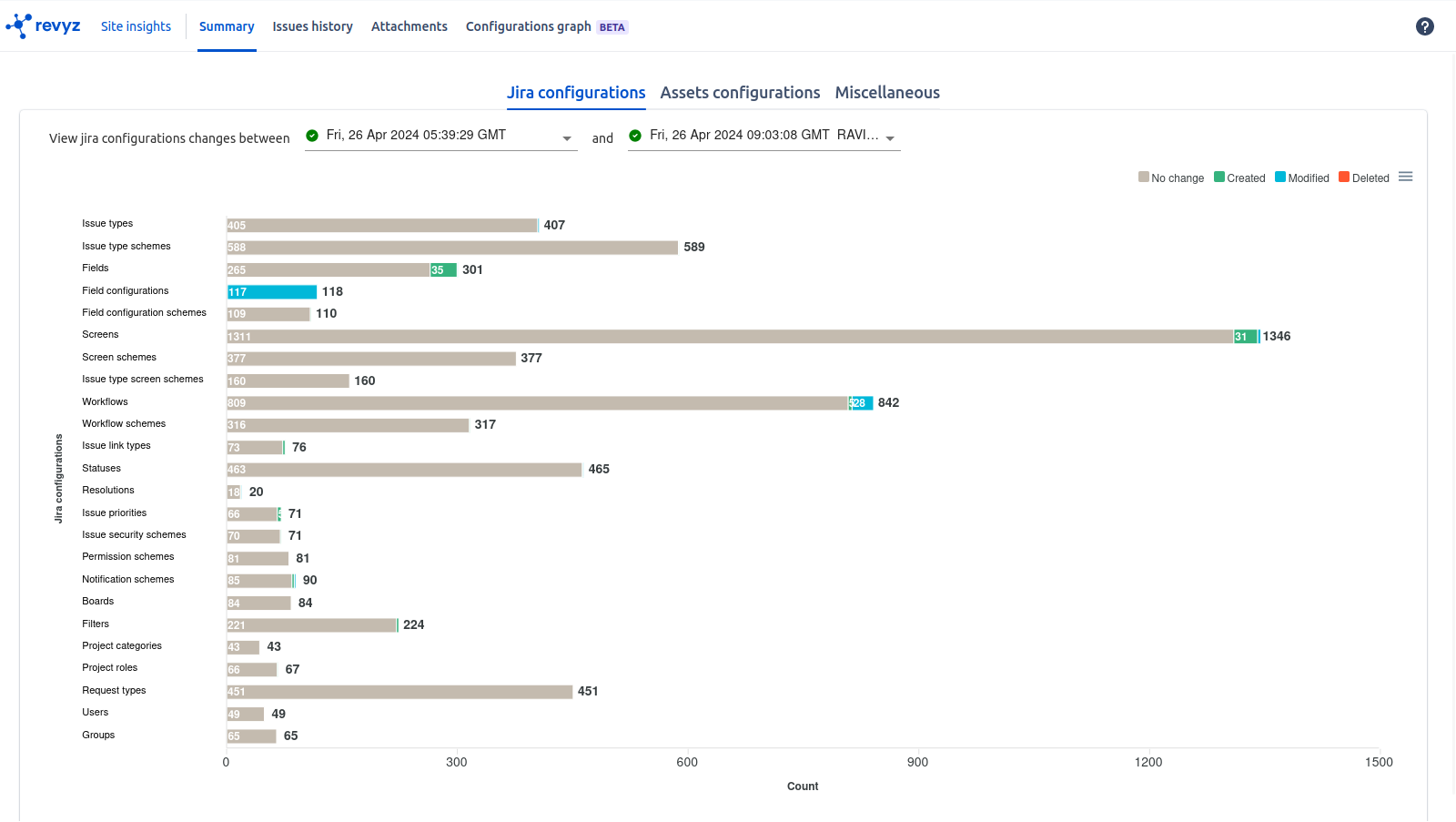Click the Permission schemes label

(128, 556)
